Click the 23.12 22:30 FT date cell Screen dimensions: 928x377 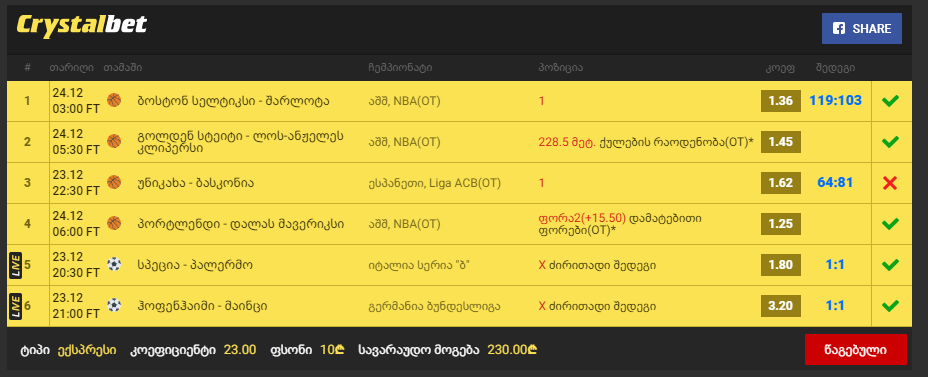click(76, 183)
